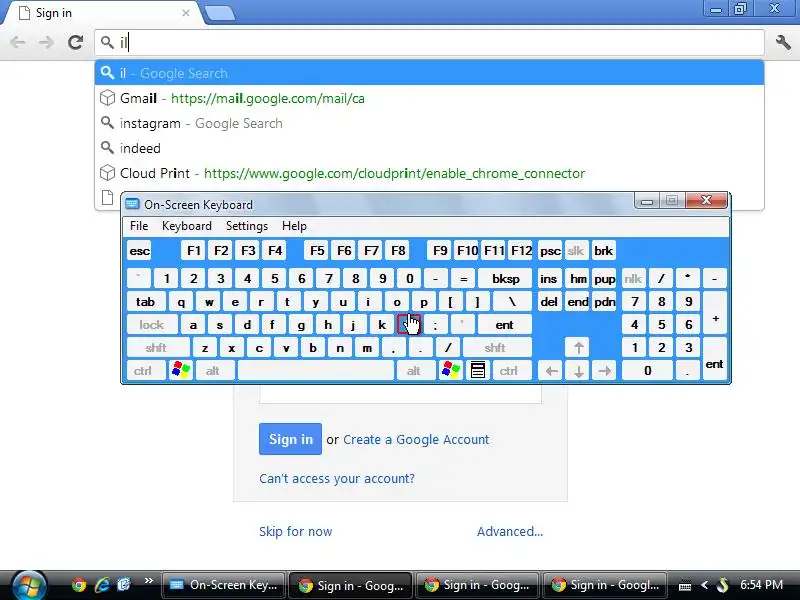Click the page icon on the Sign in tab

(x=24, y=13)
